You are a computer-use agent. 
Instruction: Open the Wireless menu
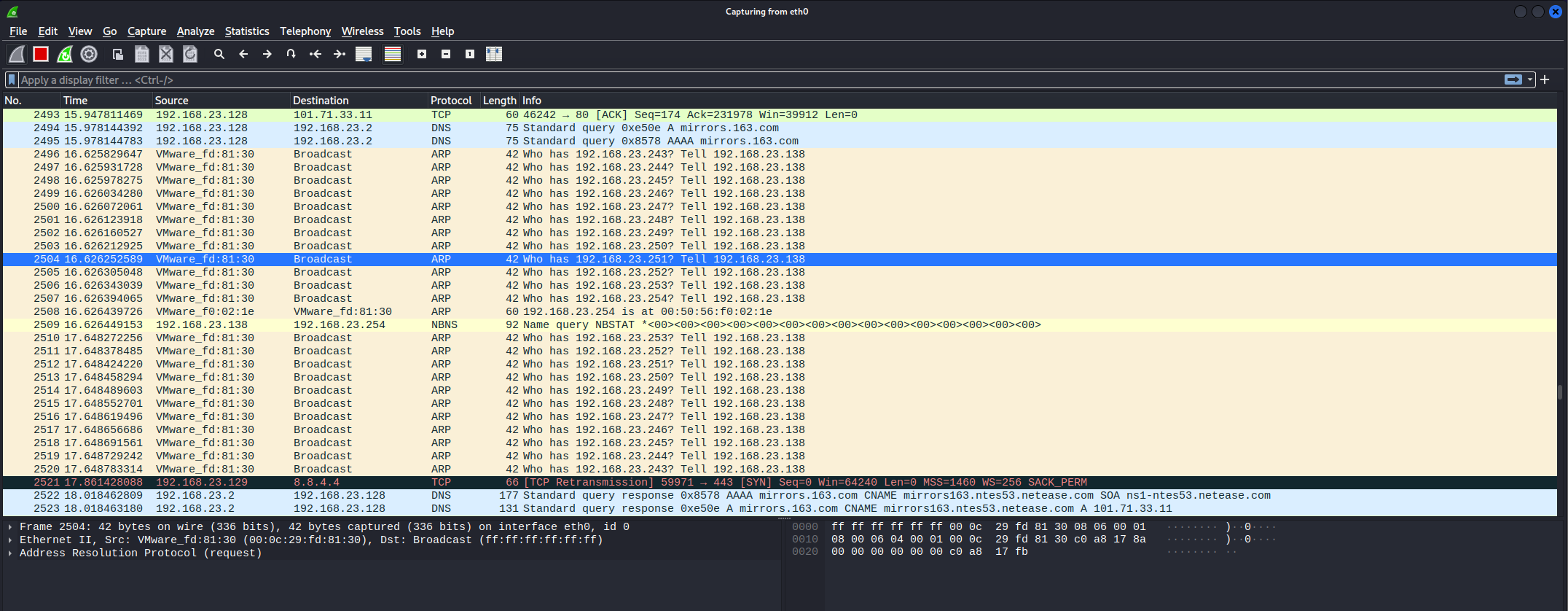pyautogui.click(x=362, y=31)
